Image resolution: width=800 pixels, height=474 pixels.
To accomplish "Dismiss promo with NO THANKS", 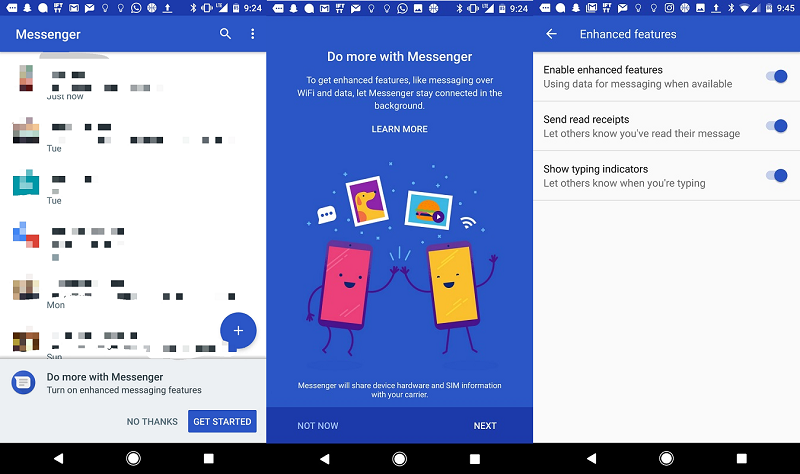I will [152, 421].
